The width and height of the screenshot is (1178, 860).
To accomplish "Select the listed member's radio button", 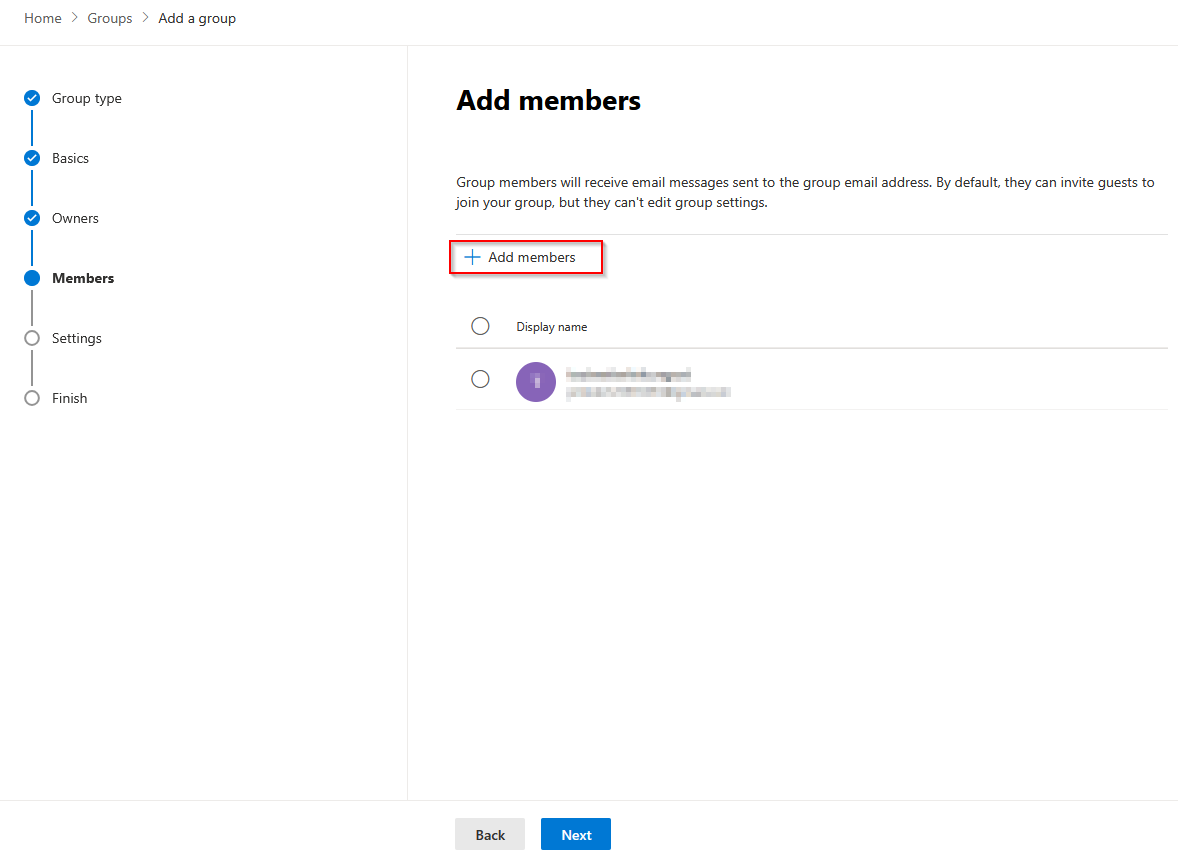I will [x=480, y=379].
